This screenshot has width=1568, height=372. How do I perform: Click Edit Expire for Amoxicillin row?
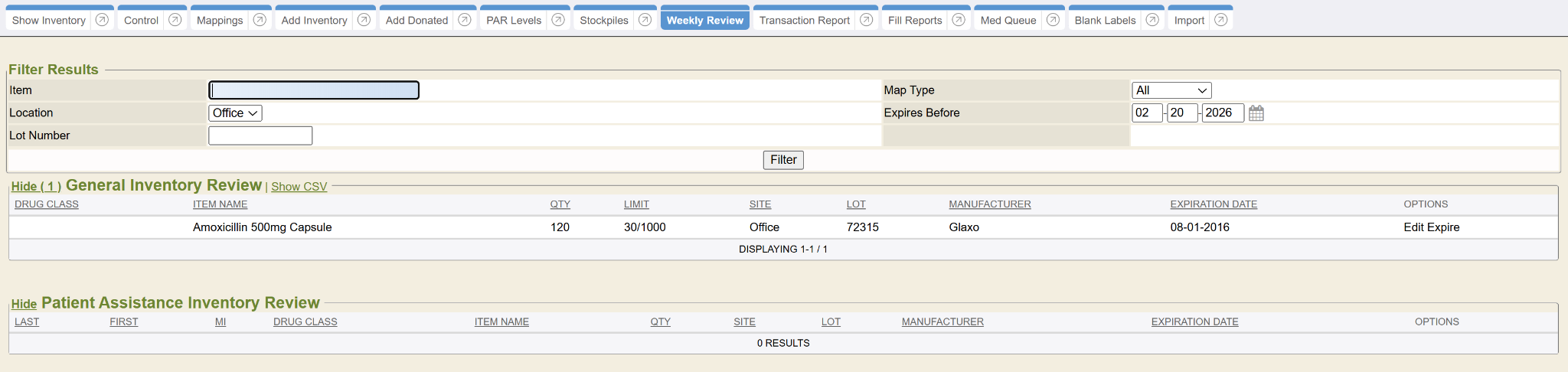pos(1431,227)
